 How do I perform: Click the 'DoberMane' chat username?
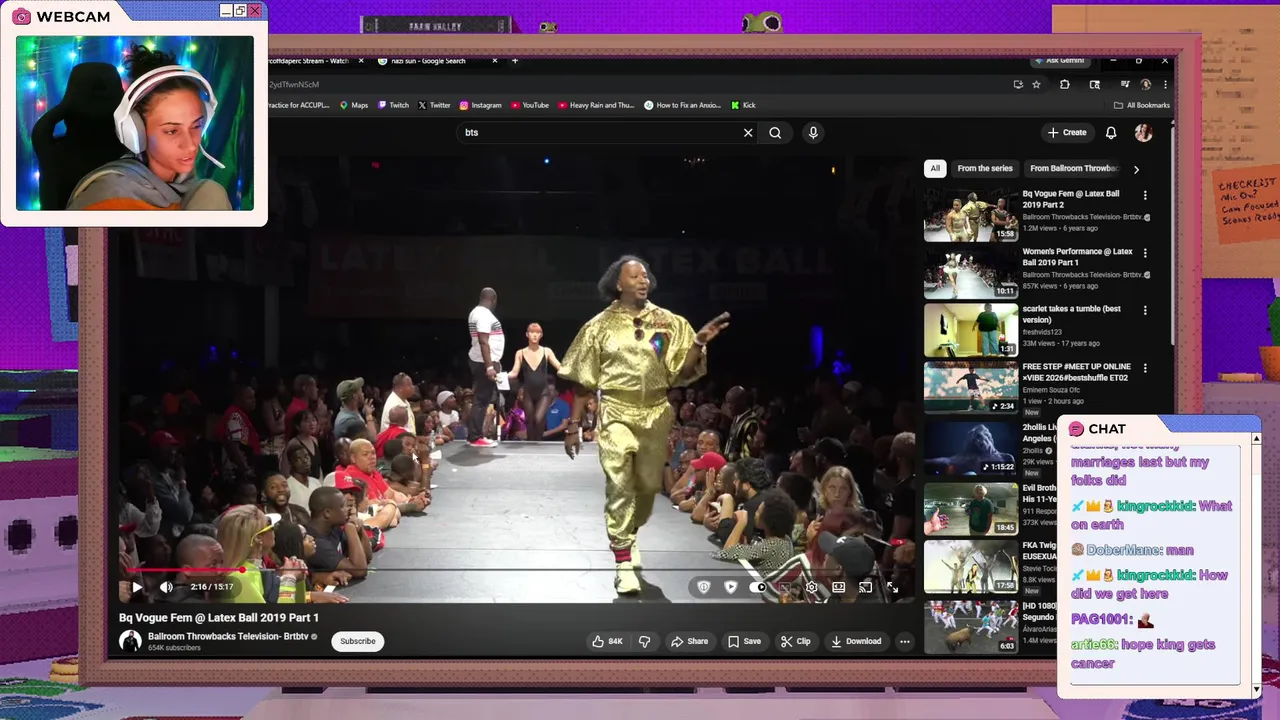point(1125,550)
